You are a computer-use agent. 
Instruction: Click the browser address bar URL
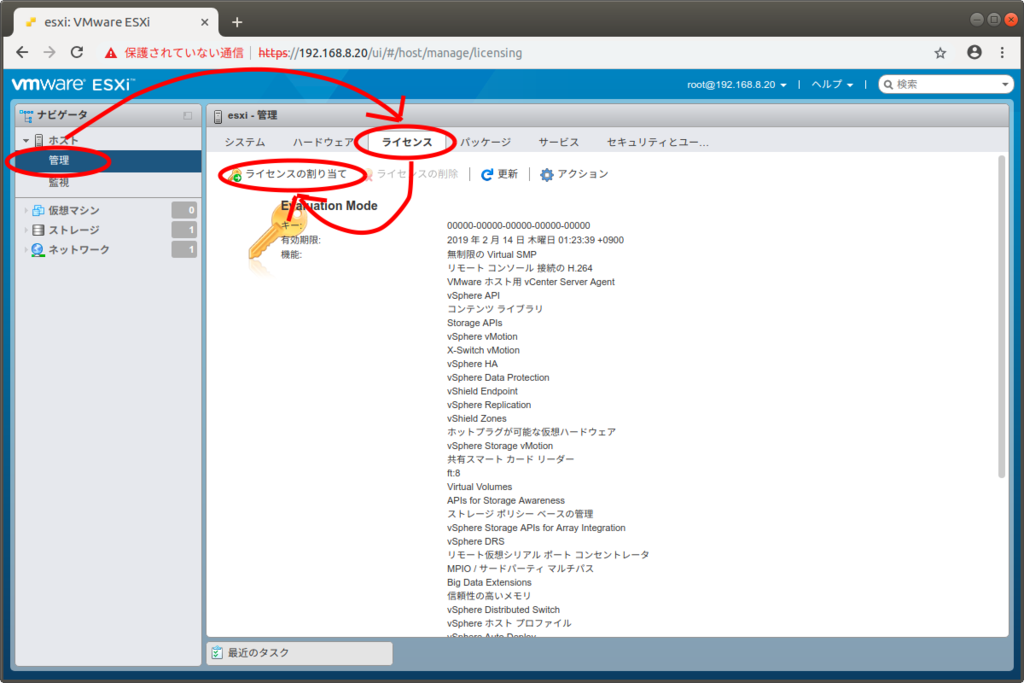(x=390, y=53)
